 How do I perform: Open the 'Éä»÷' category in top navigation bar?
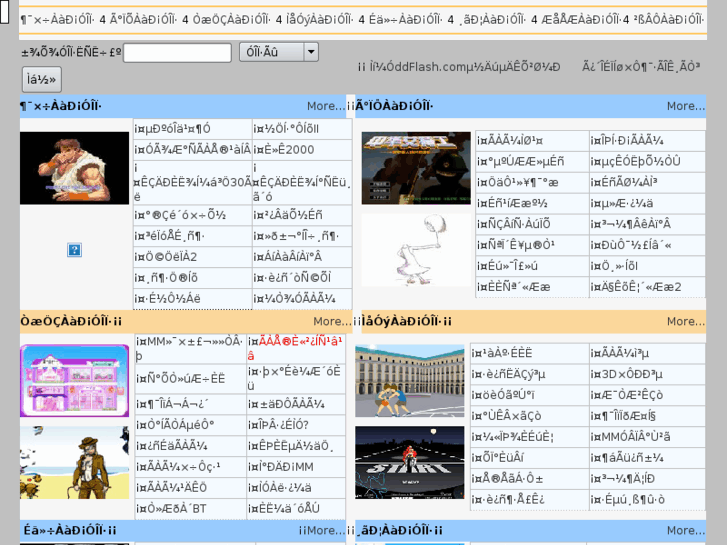click(x=403, y=19)
